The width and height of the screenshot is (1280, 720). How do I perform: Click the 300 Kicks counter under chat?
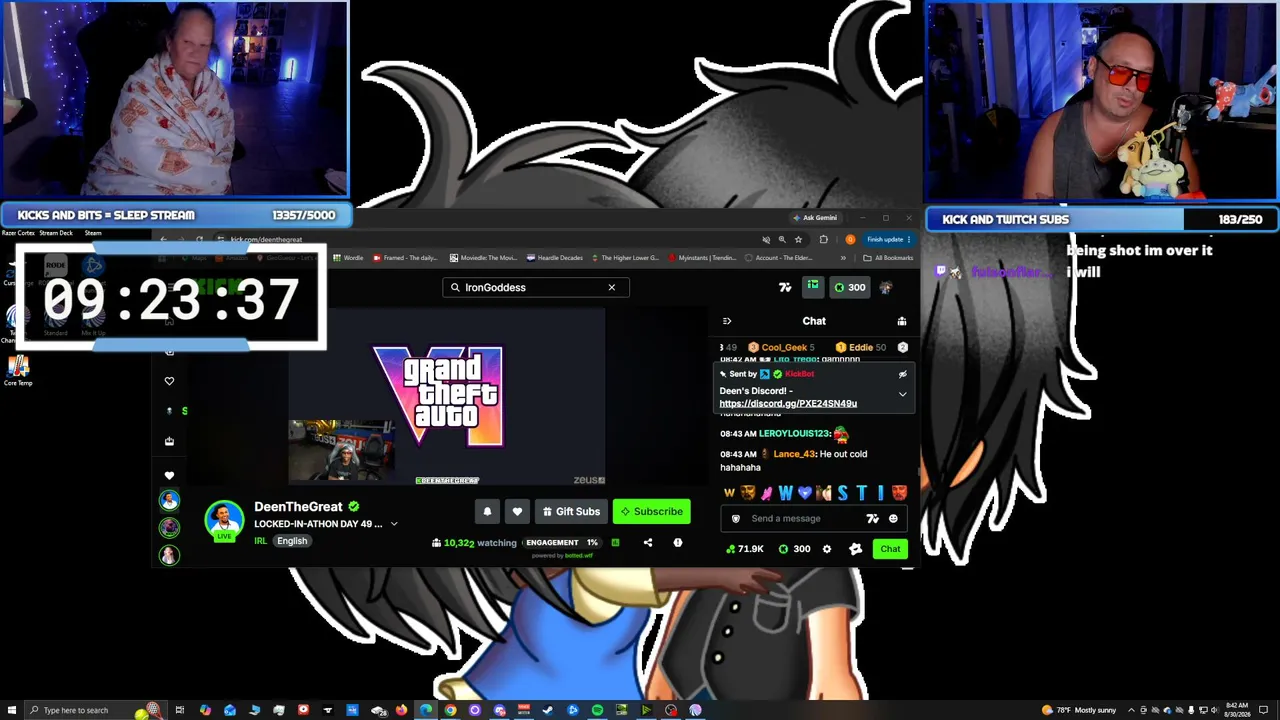click(x=794, y=549)
